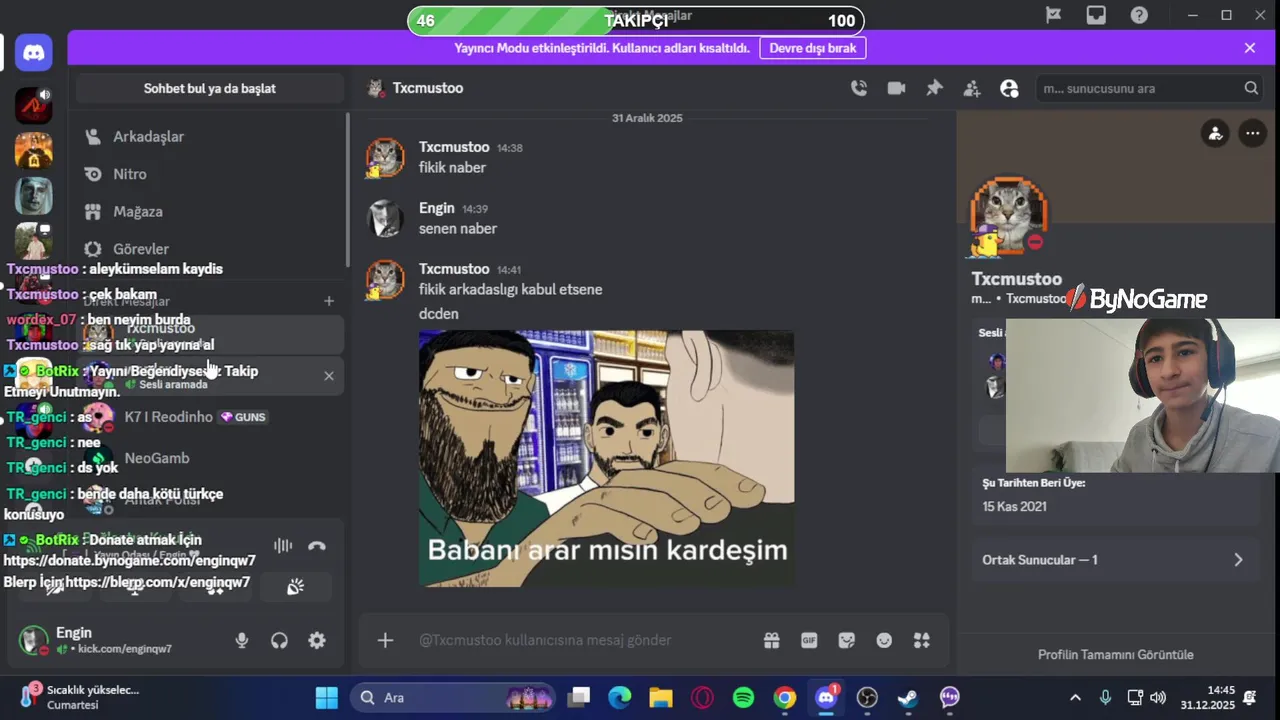The height and width of the screenshot is (720, 1280).
Task: Click Txcmustoo's profile avatar in side panel
Action: (1009, 214)
